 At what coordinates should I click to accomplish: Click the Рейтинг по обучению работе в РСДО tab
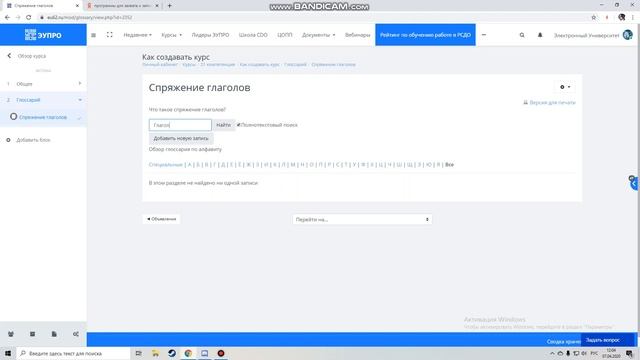[x=425, y=35]
